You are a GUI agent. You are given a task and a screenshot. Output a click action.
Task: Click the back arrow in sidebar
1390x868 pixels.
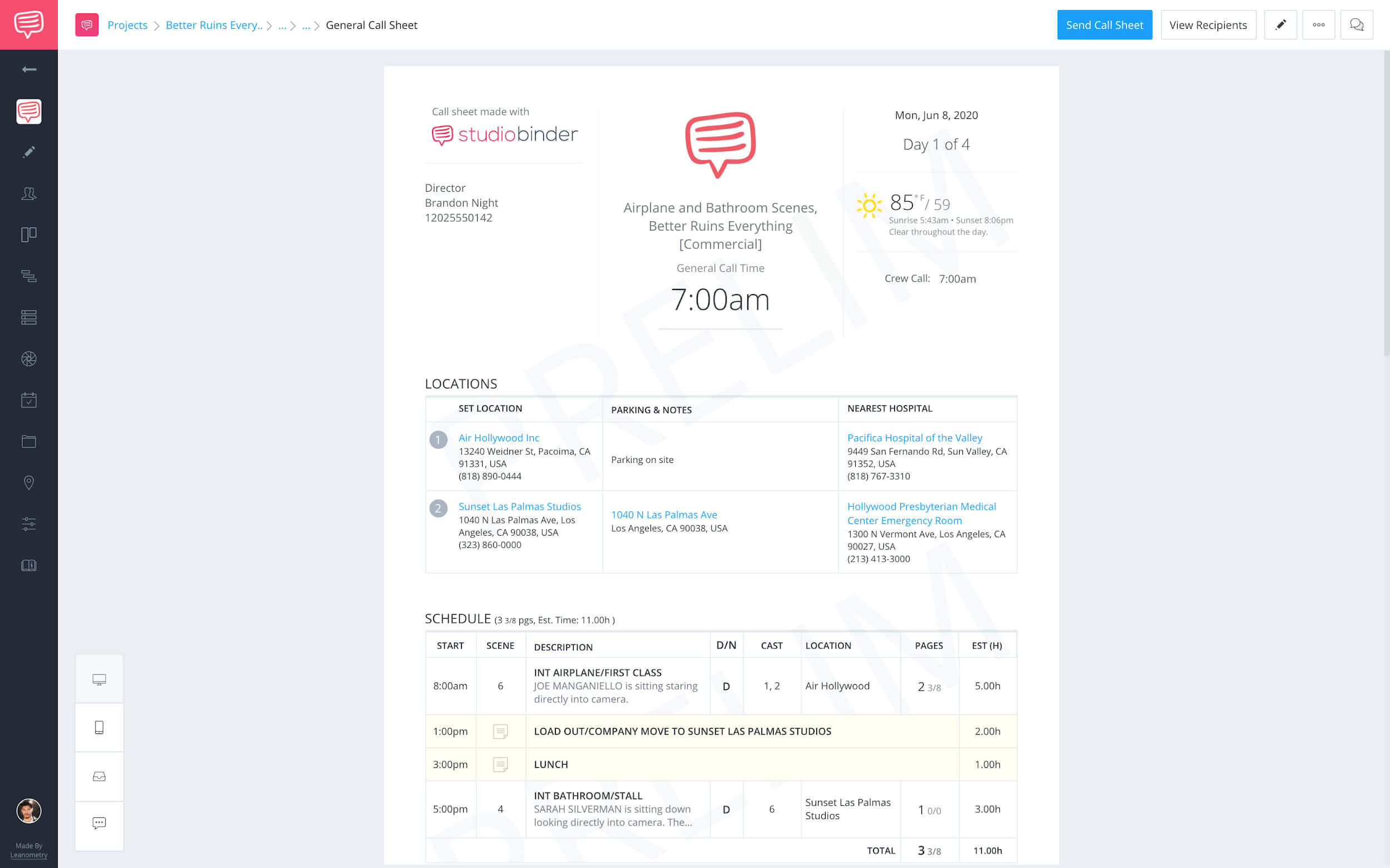pos(29,69)
